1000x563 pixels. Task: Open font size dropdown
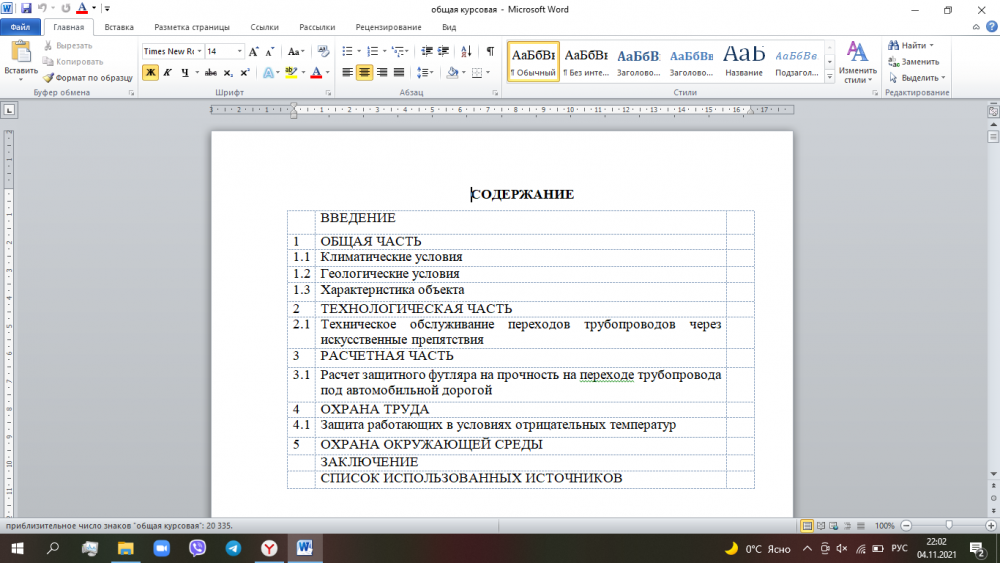(x=240, y=51)
